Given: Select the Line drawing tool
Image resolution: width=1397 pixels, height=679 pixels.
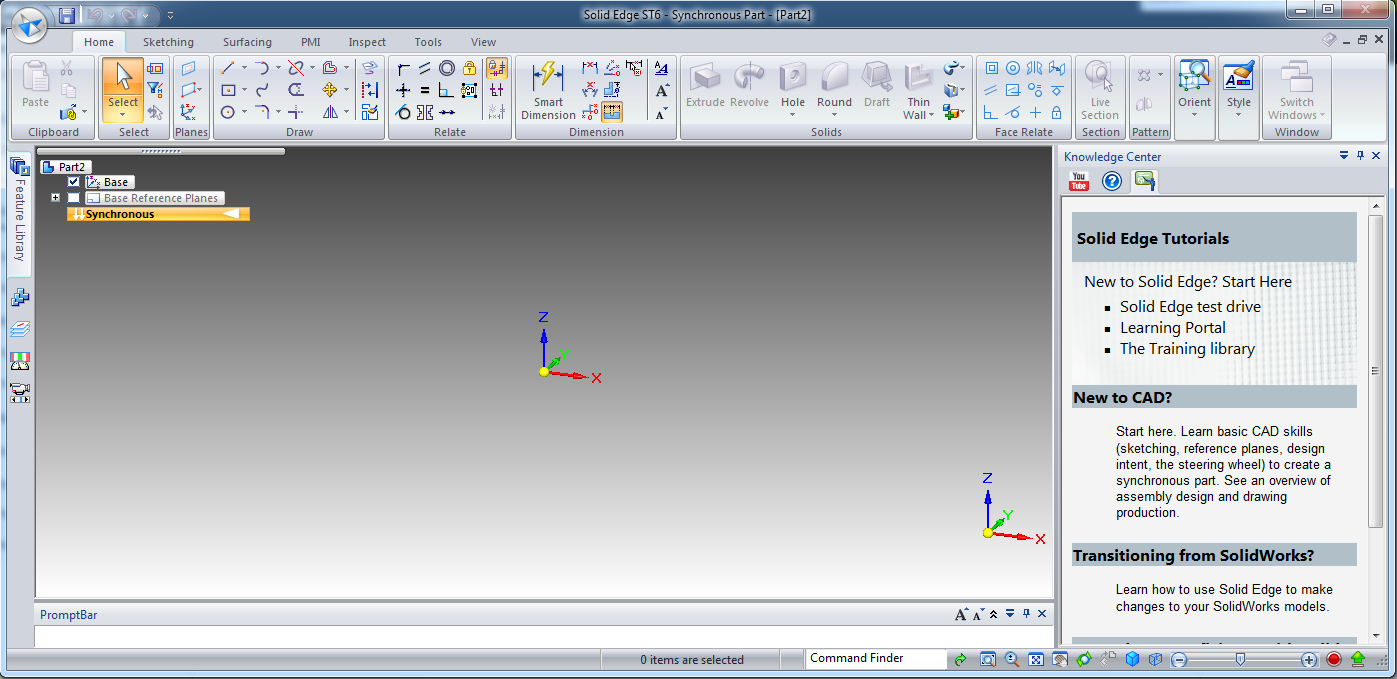Looking at the screenshot, I should [228, 68].
